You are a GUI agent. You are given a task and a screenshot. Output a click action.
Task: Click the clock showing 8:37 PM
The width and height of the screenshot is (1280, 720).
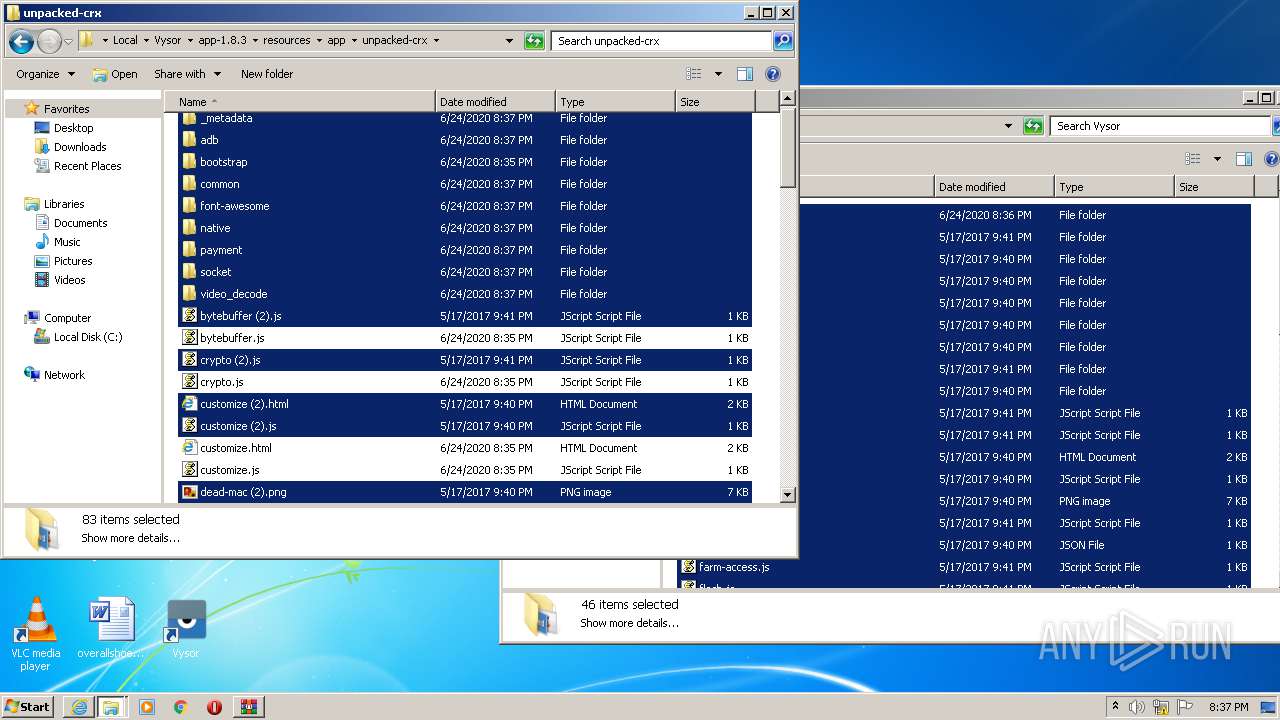coord(1228,707)
